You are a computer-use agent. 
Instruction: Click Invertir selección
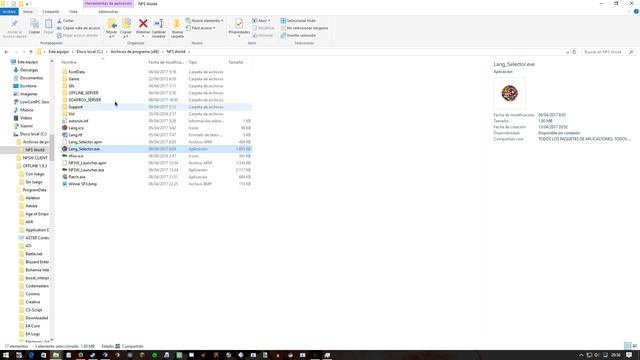coord(298,35)
